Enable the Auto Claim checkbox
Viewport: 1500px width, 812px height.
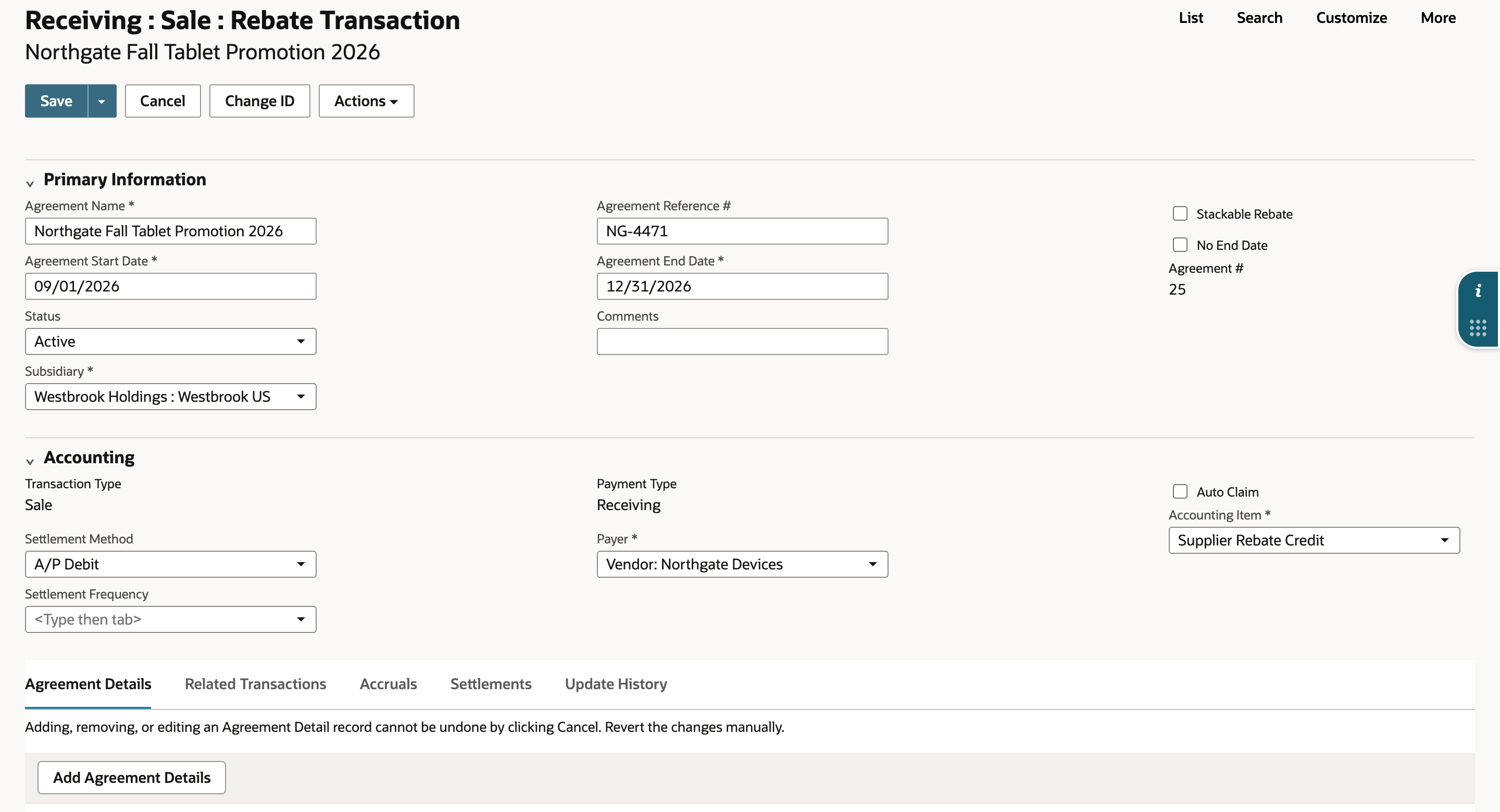[x=1180, y=492]
